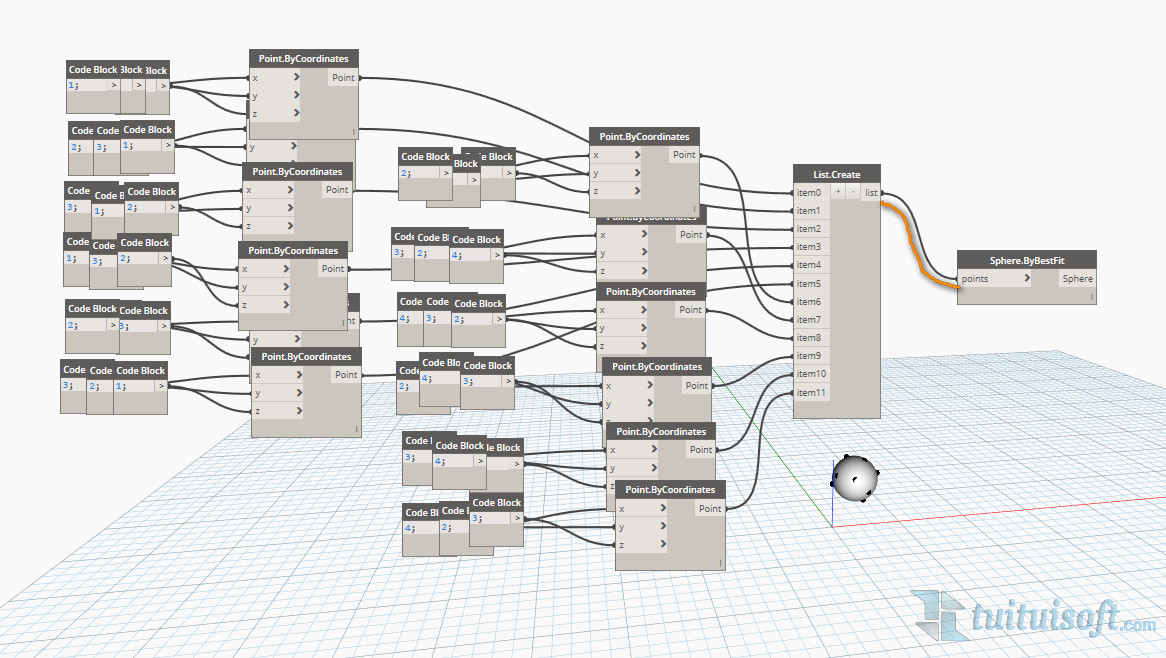Select the List.Create node title bar
The height and width of the screenshot is (658, 1166).
(836, 174)
